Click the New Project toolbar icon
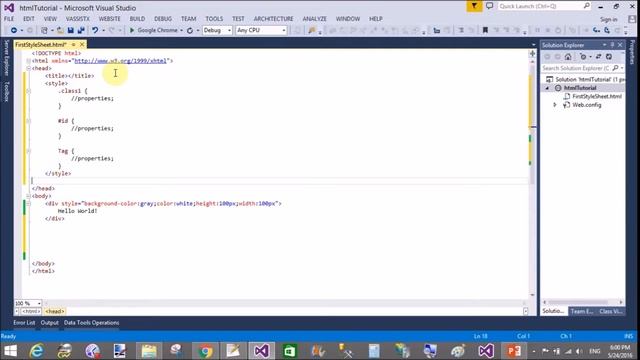 pyautogui.click(x=44, y=30)
